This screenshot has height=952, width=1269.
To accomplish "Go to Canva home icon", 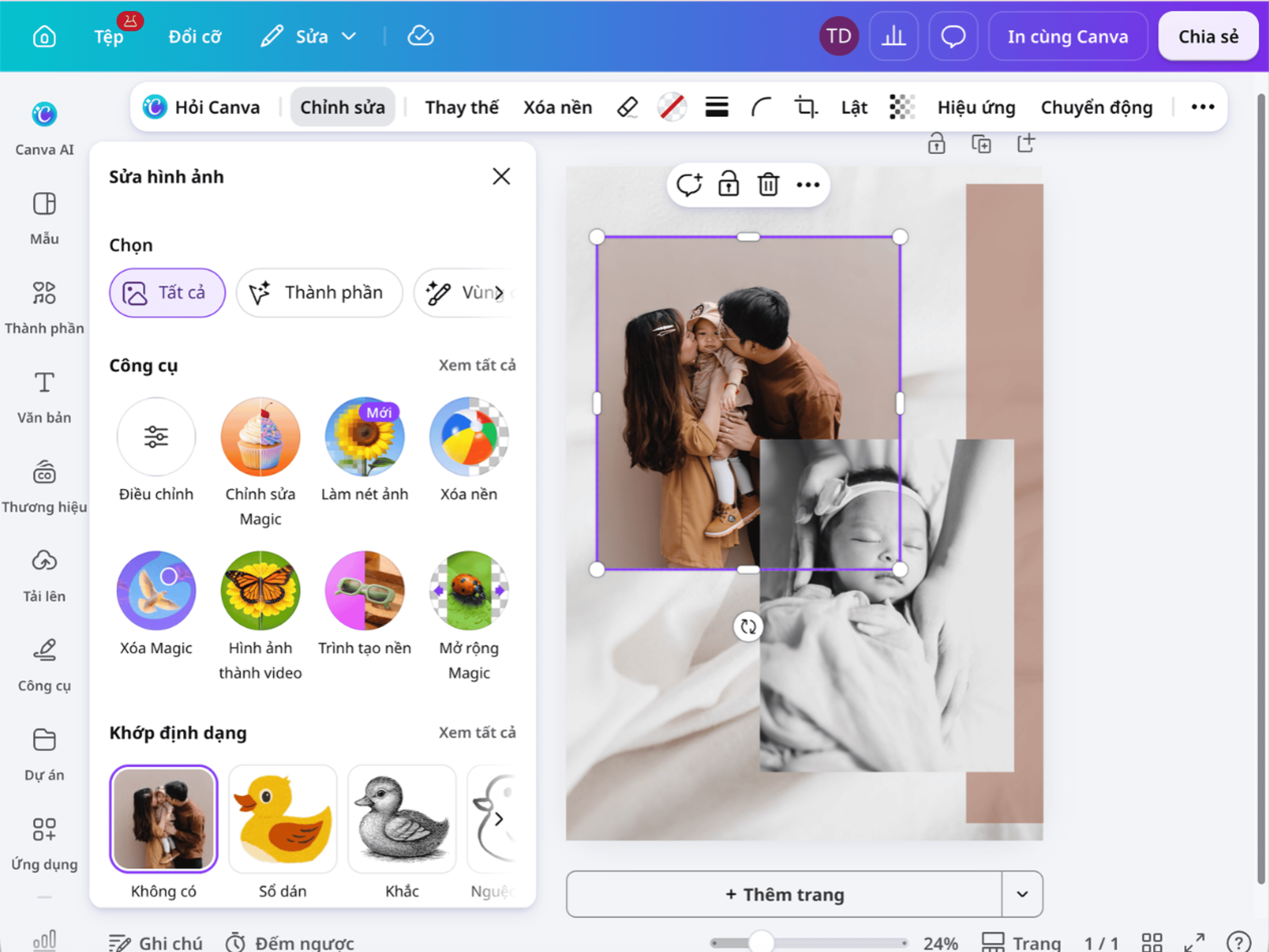I will click(44, 37).
